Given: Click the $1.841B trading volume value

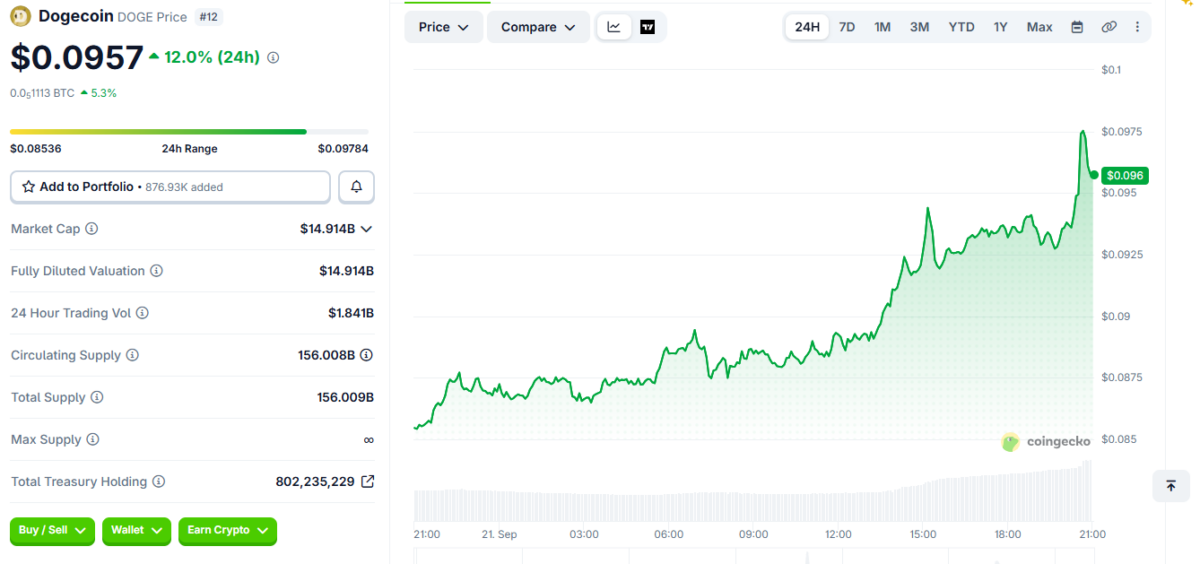Looking at the screenshot, I should [351, 313].
